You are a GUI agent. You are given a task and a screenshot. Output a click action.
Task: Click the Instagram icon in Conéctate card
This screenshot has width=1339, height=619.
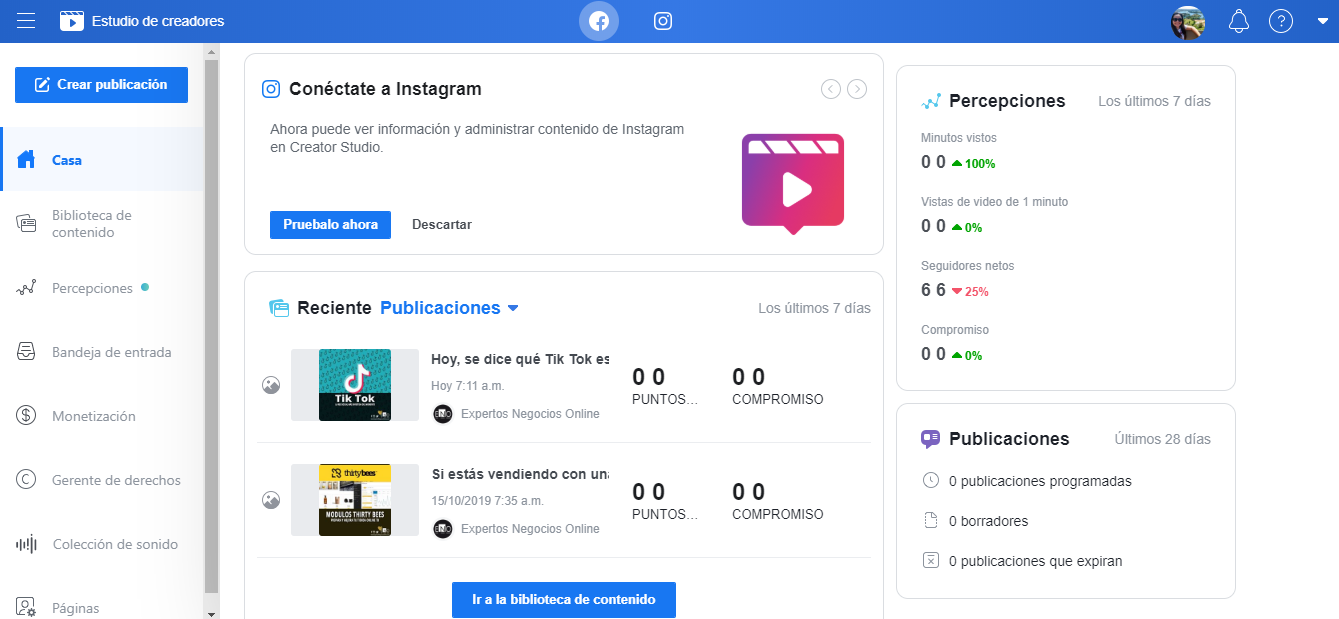[x=271, y=89]
